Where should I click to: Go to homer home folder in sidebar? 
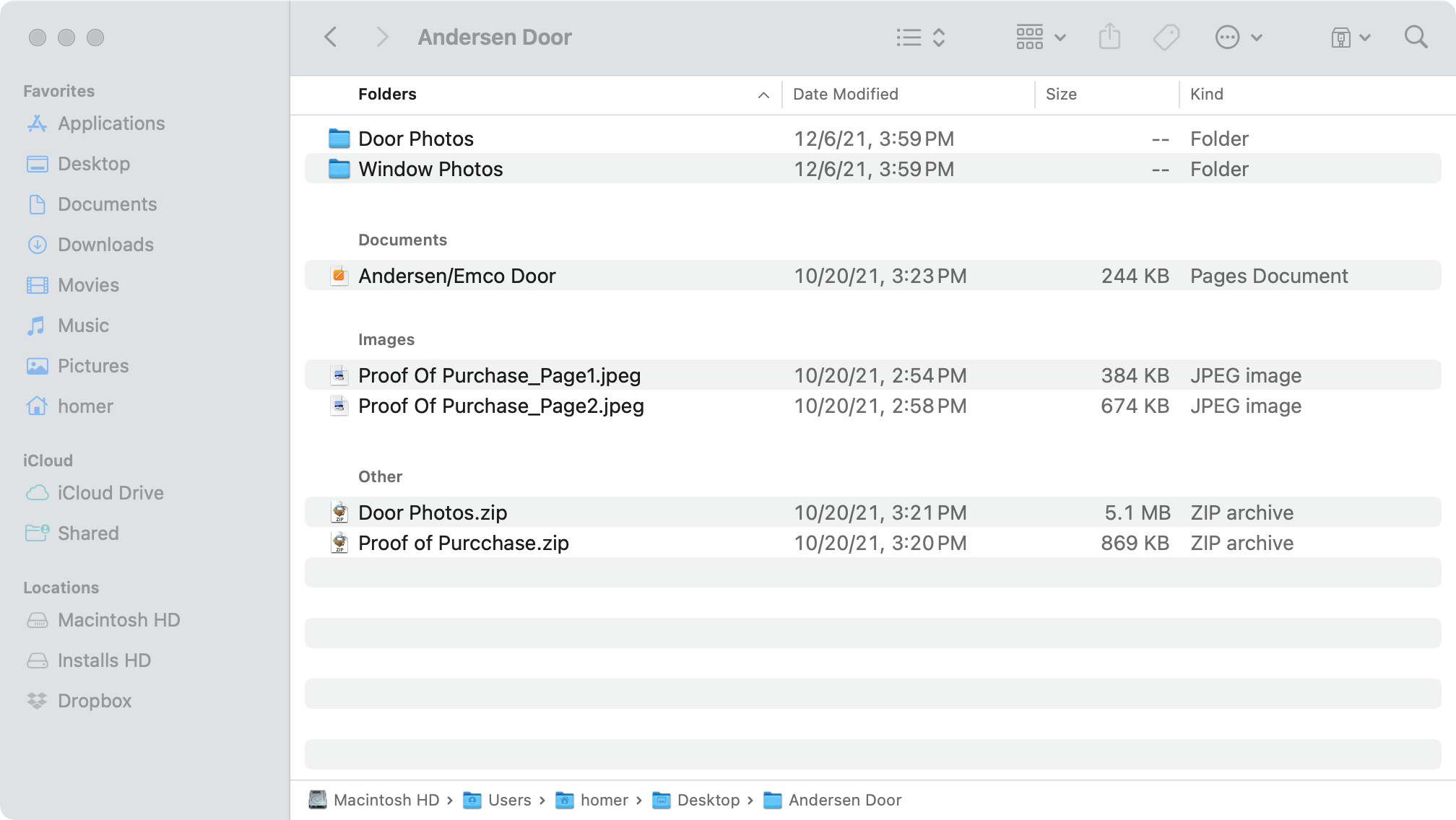click(85, 406)
